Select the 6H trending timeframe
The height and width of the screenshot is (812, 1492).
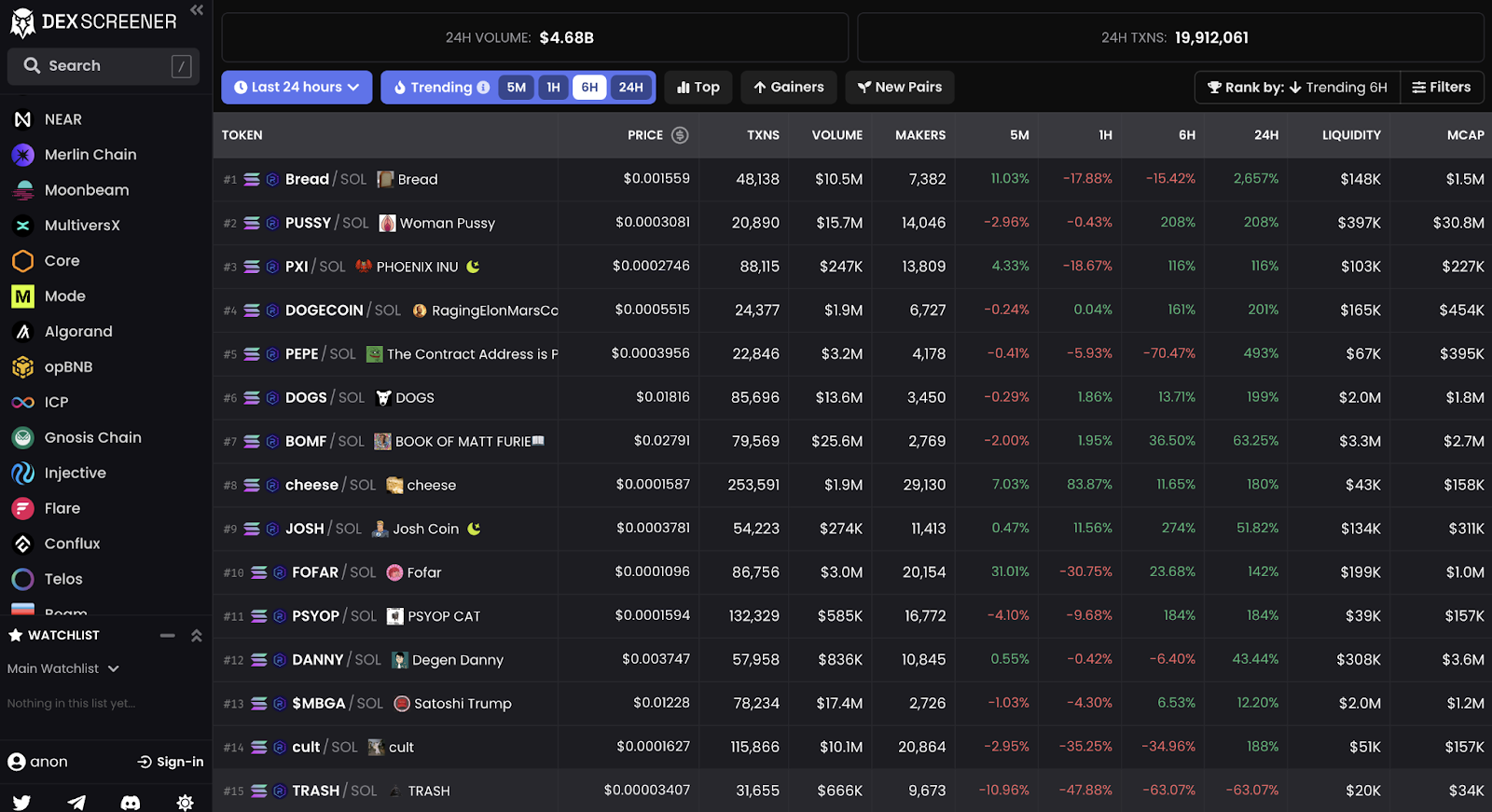tap(589, 88)
